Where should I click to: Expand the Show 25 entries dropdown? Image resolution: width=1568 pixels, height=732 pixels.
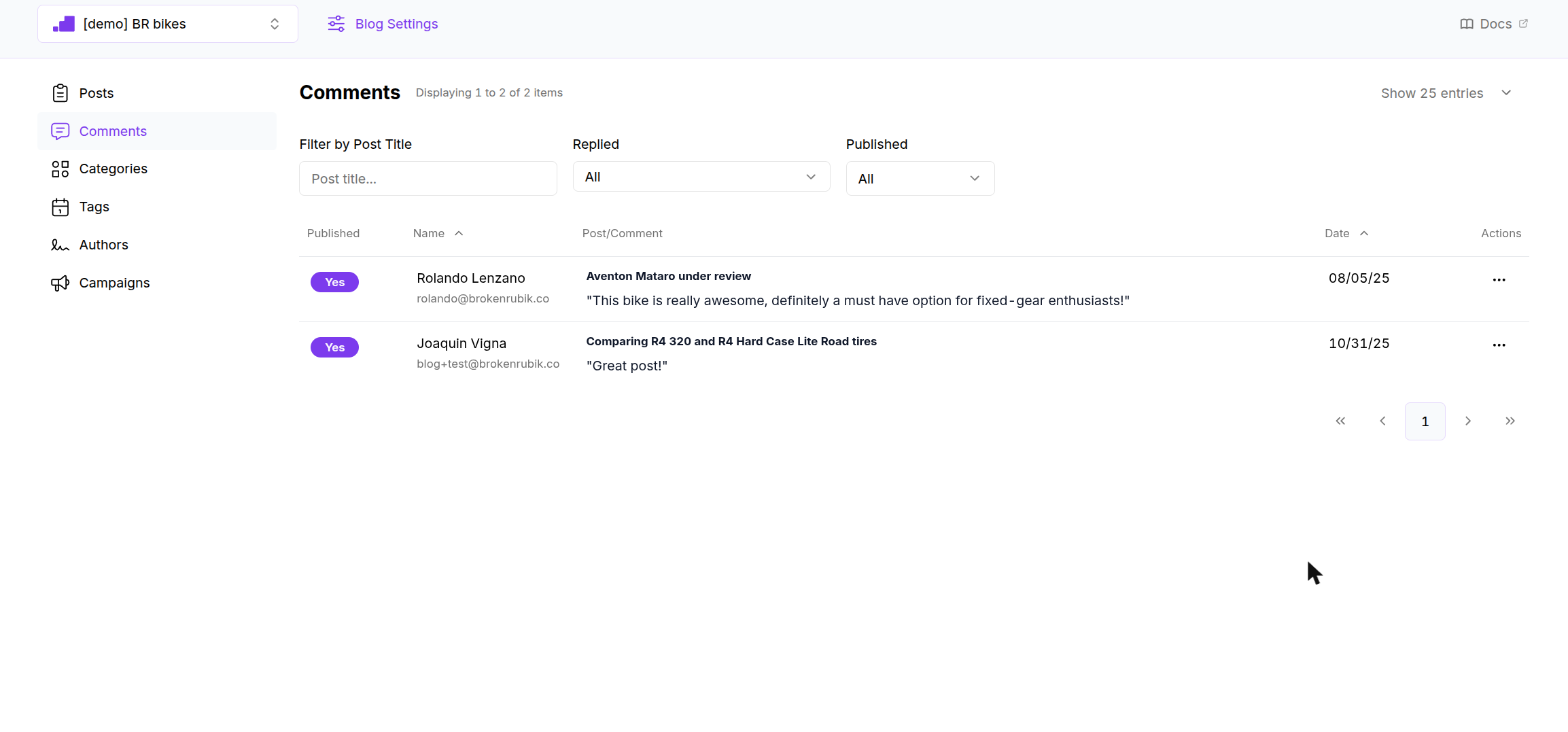coord(1446,93)
